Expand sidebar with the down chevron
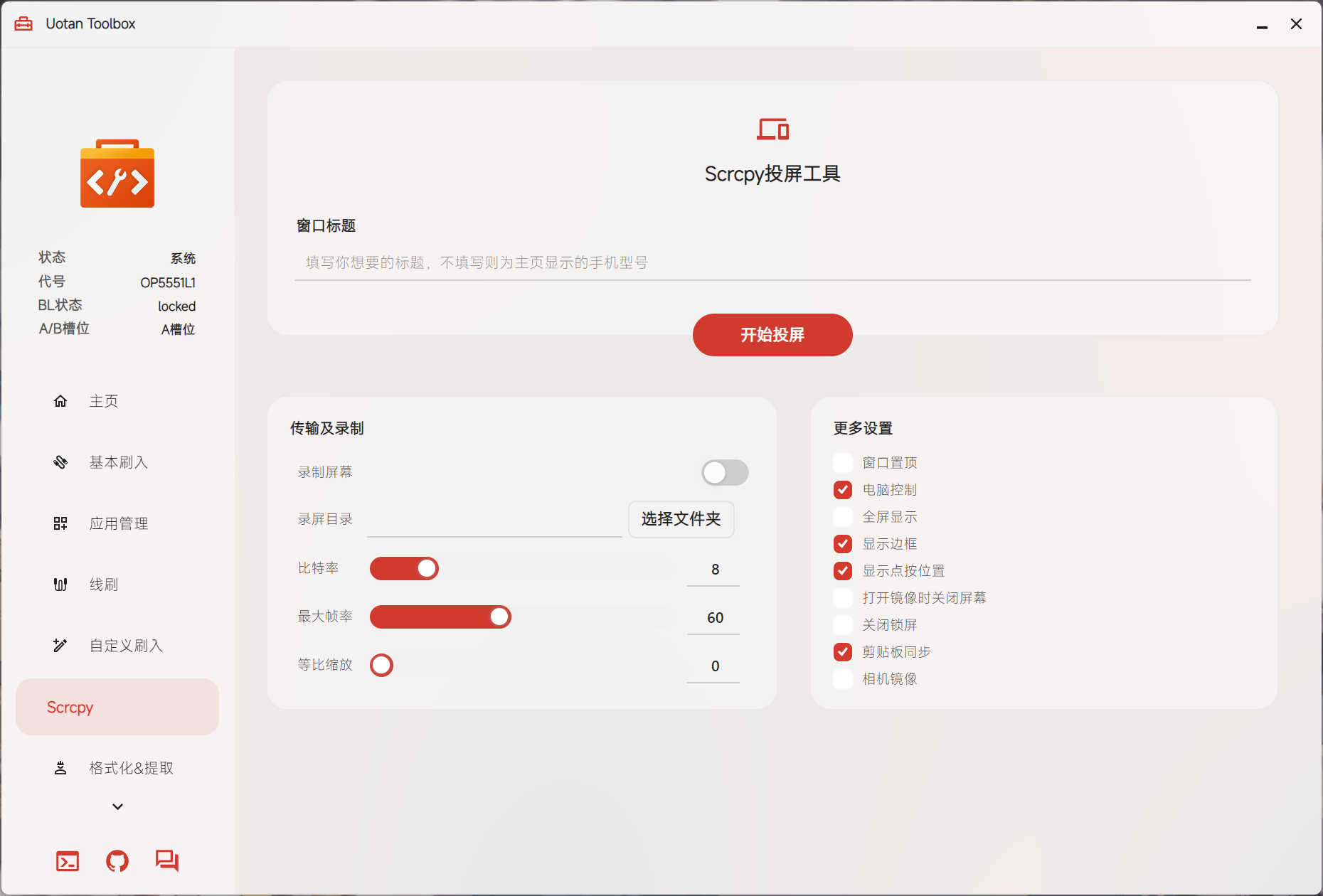The width and height of the screenshot is (1323, 896). coord(118,806)
